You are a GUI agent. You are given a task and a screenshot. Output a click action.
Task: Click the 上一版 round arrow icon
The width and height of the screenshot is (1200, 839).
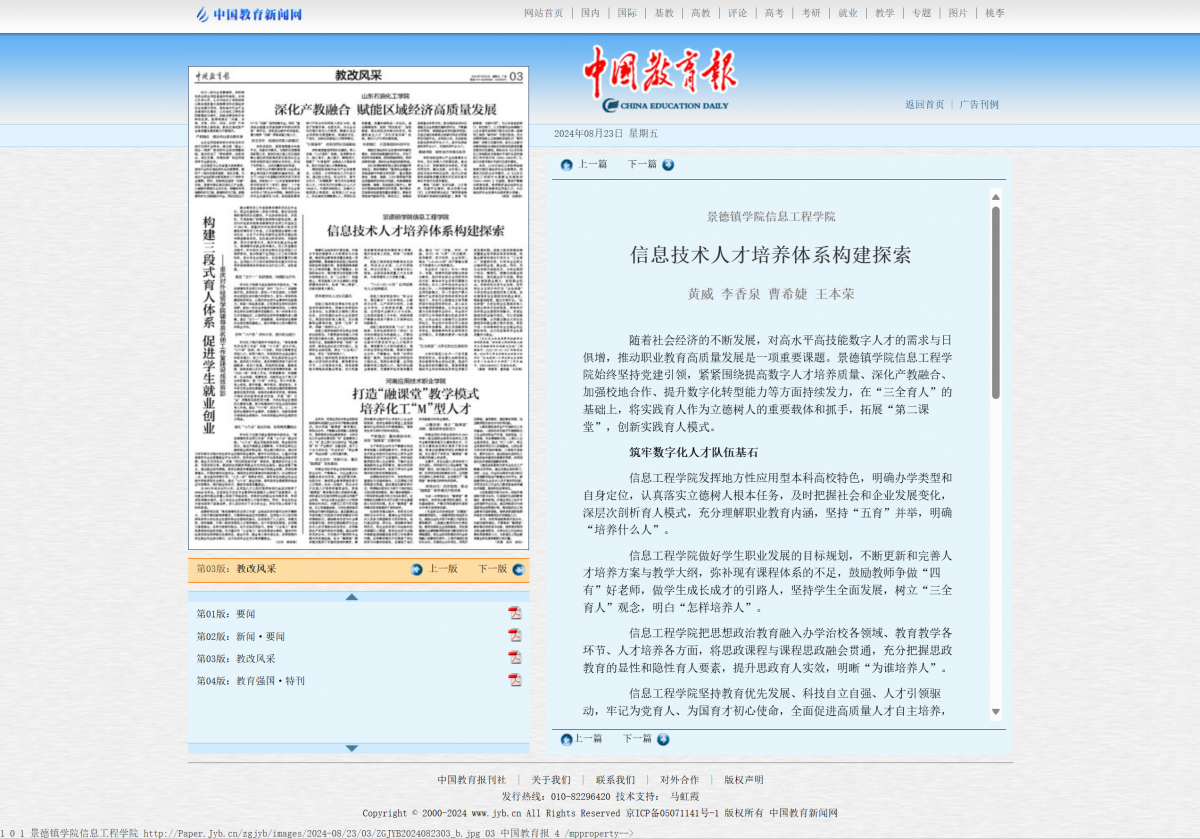tap(417, 569)
